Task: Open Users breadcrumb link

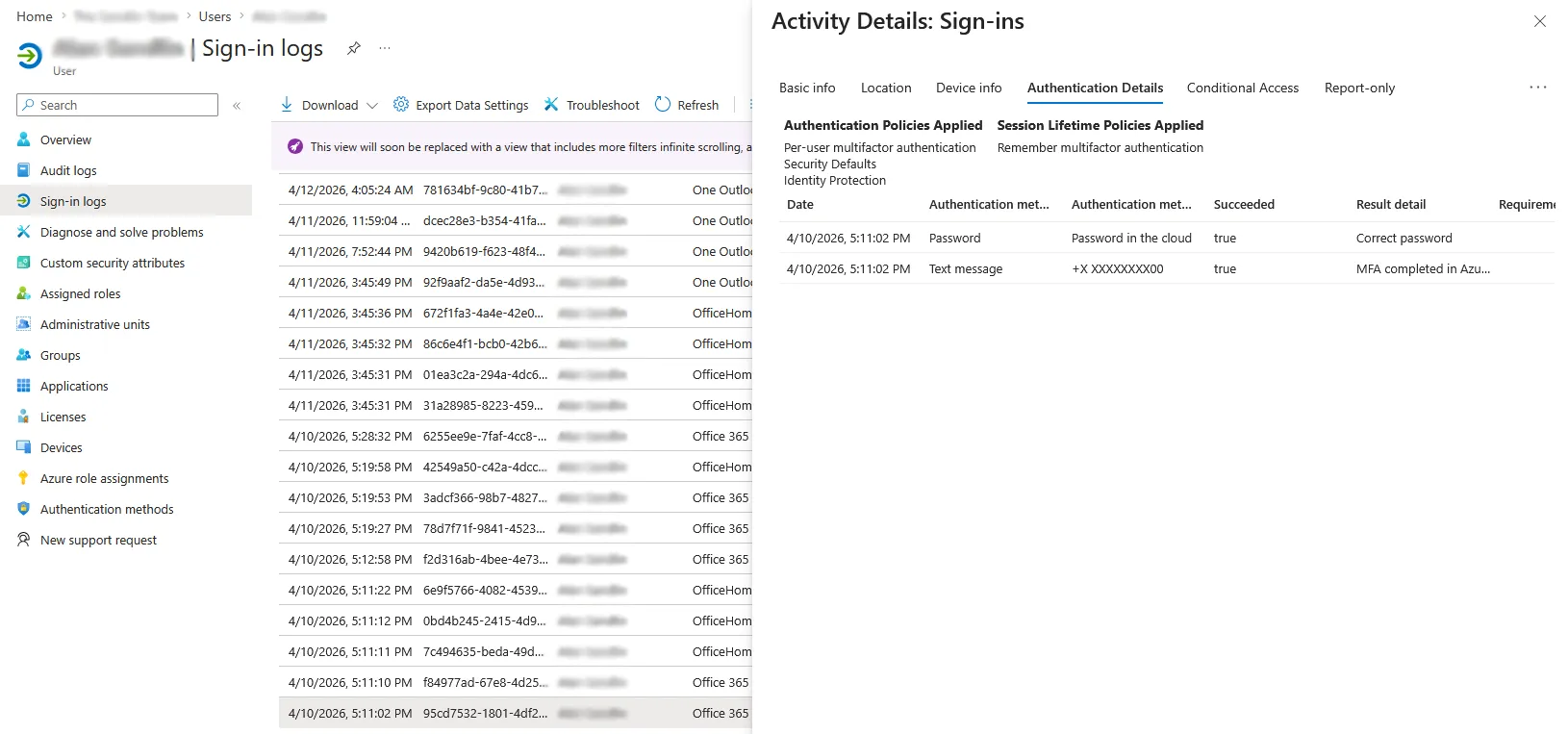Action: pos(215,16)
